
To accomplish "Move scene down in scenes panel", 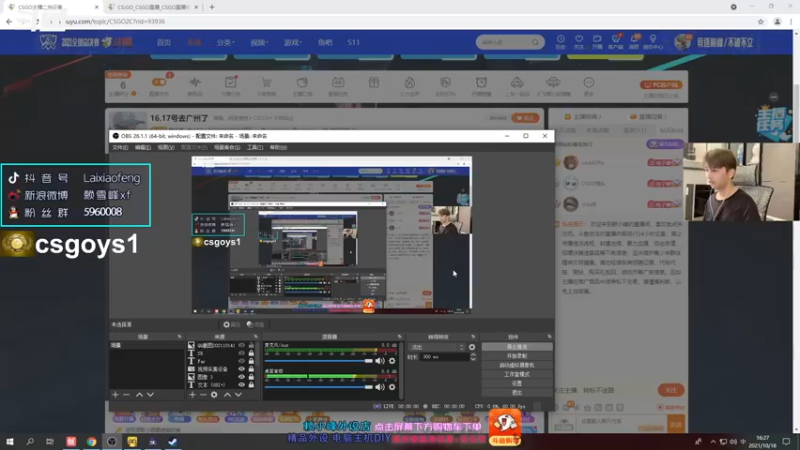I will (150, 394).
